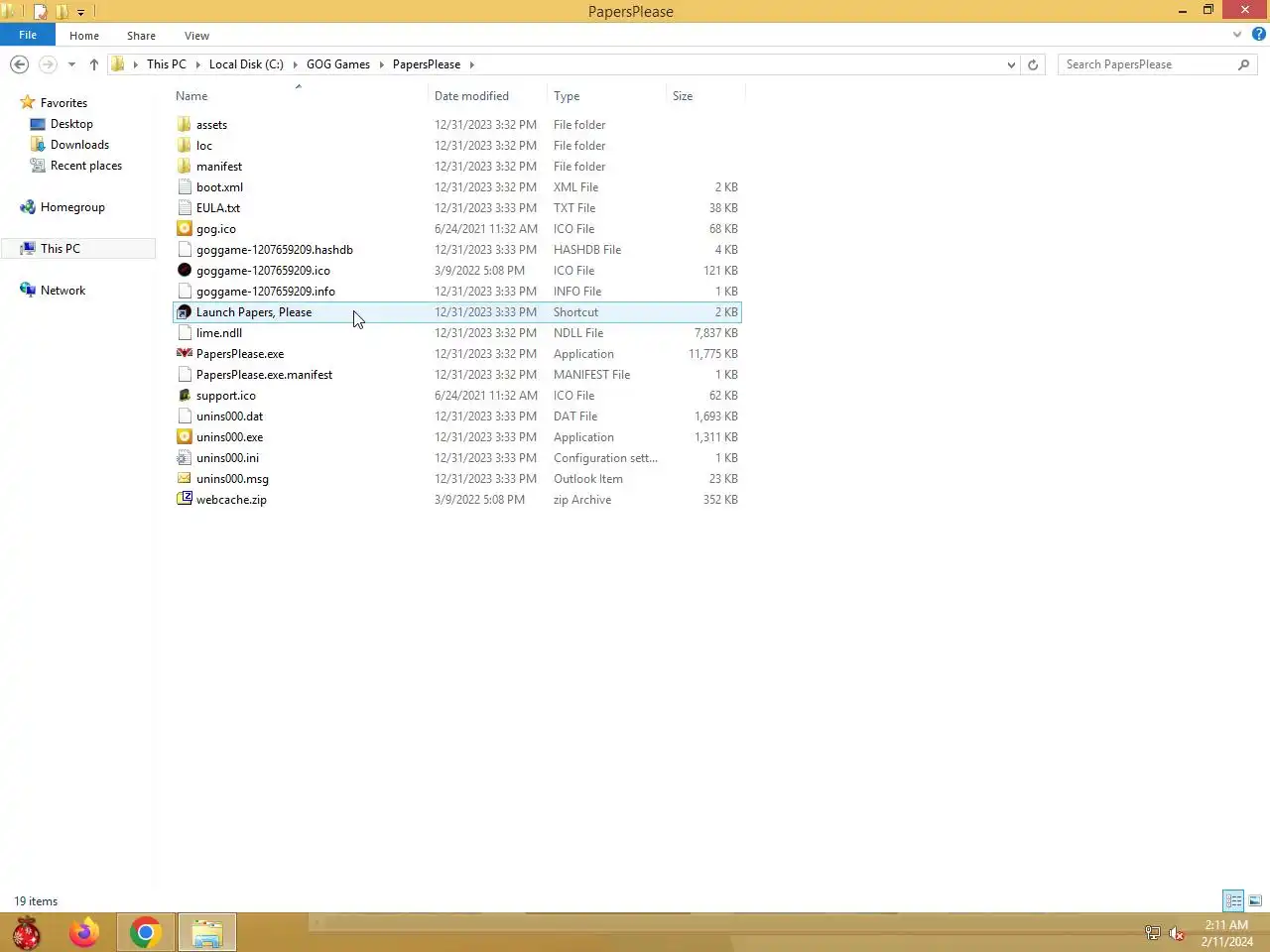The image size is (1270, 952).
Task: Open the recent locations dropdown
Action: tap(71, 64)
